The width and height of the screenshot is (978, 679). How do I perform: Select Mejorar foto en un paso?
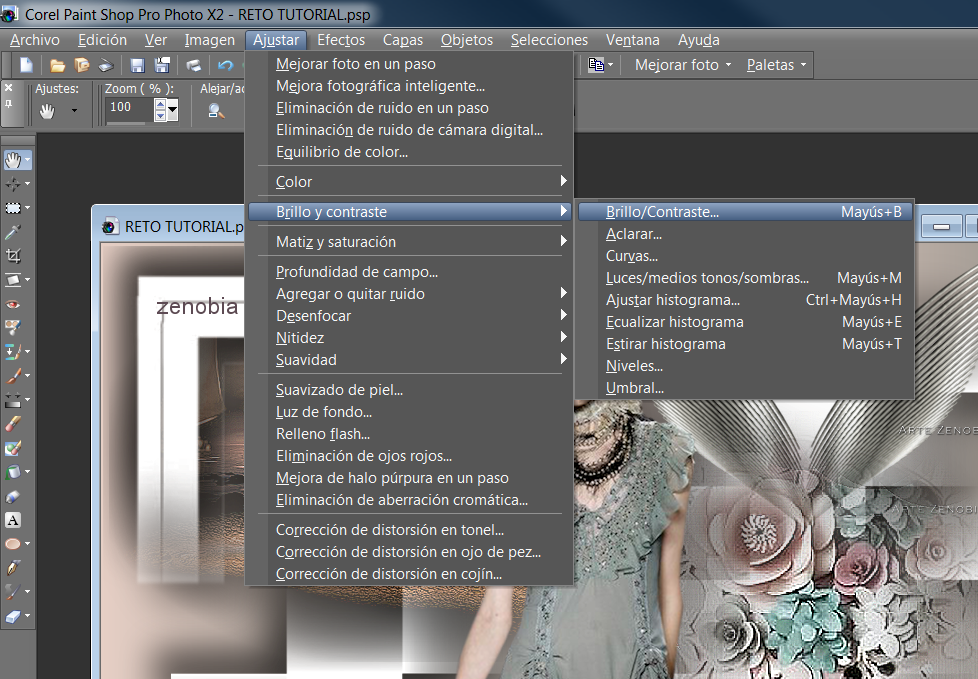pyautogui.click(x=410, y=64)
